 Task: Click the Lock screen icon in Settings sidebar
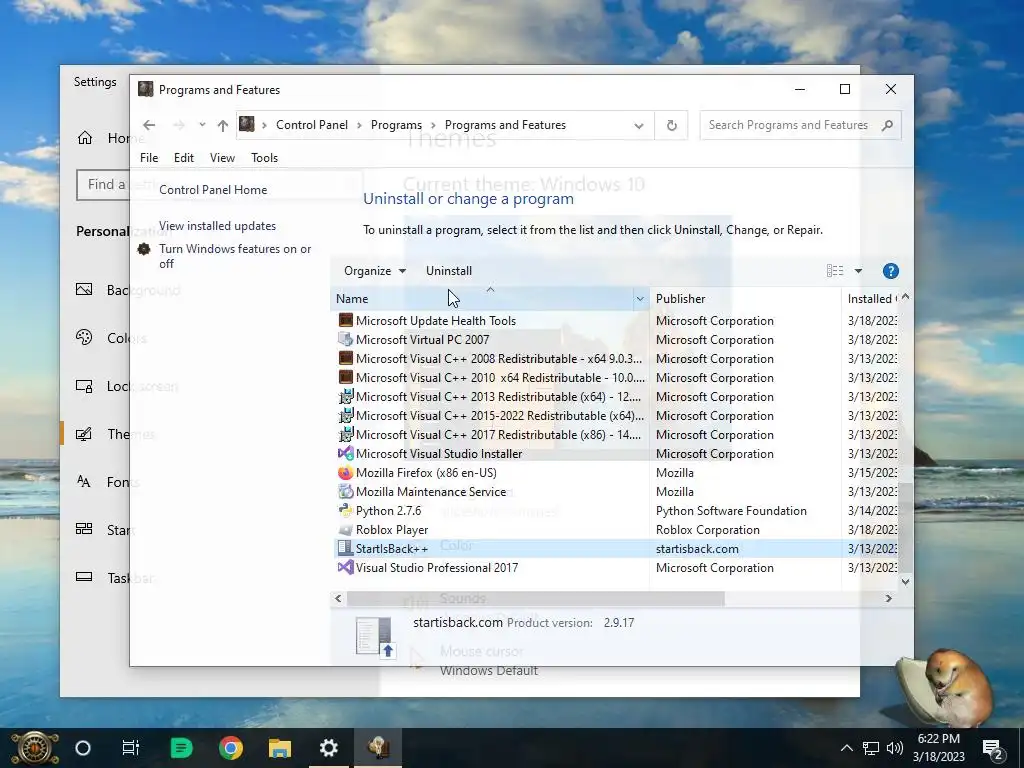tap(84, 386)
